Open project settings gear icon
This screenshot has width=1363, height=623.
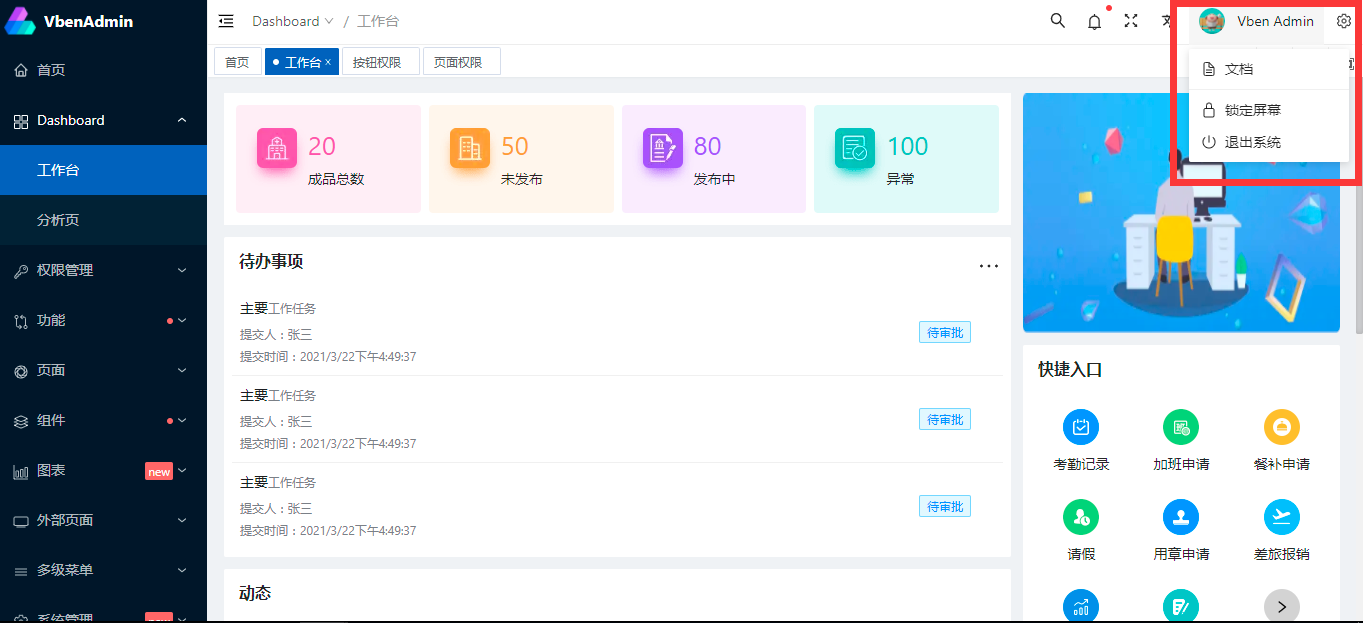point(1344,21)
